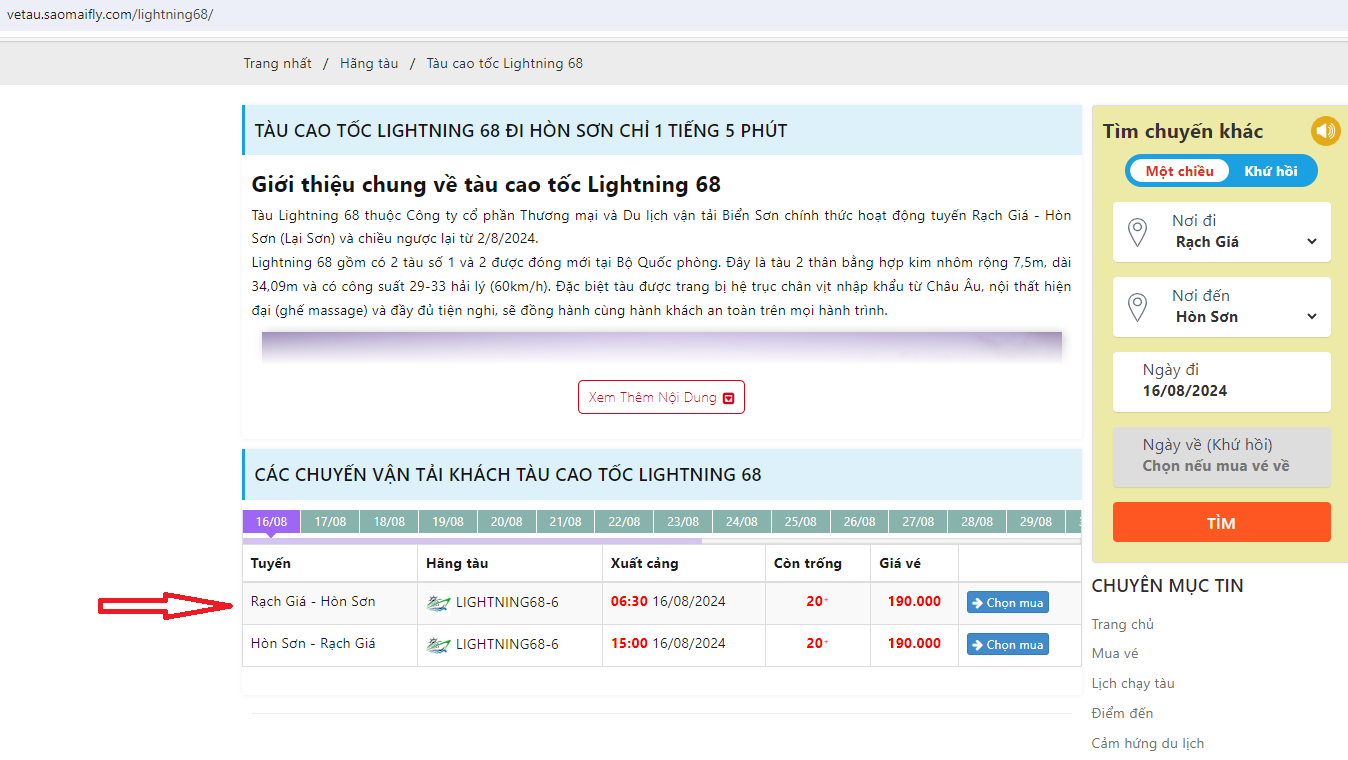The width and height of the screenshot is (1348, 760).
Task: Select the 28/08 date tab
Action: click(977, 522)
